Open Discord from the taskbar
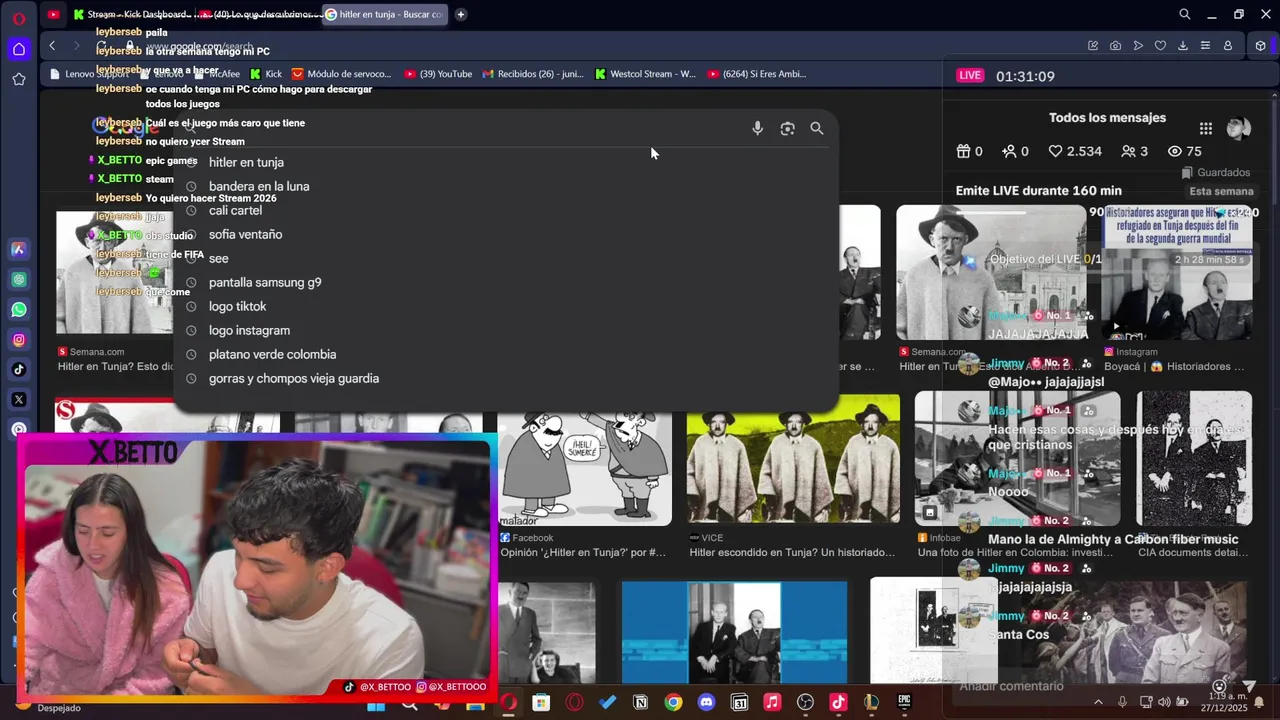The width and height of the screenshot is (1280, 720). 706,703
